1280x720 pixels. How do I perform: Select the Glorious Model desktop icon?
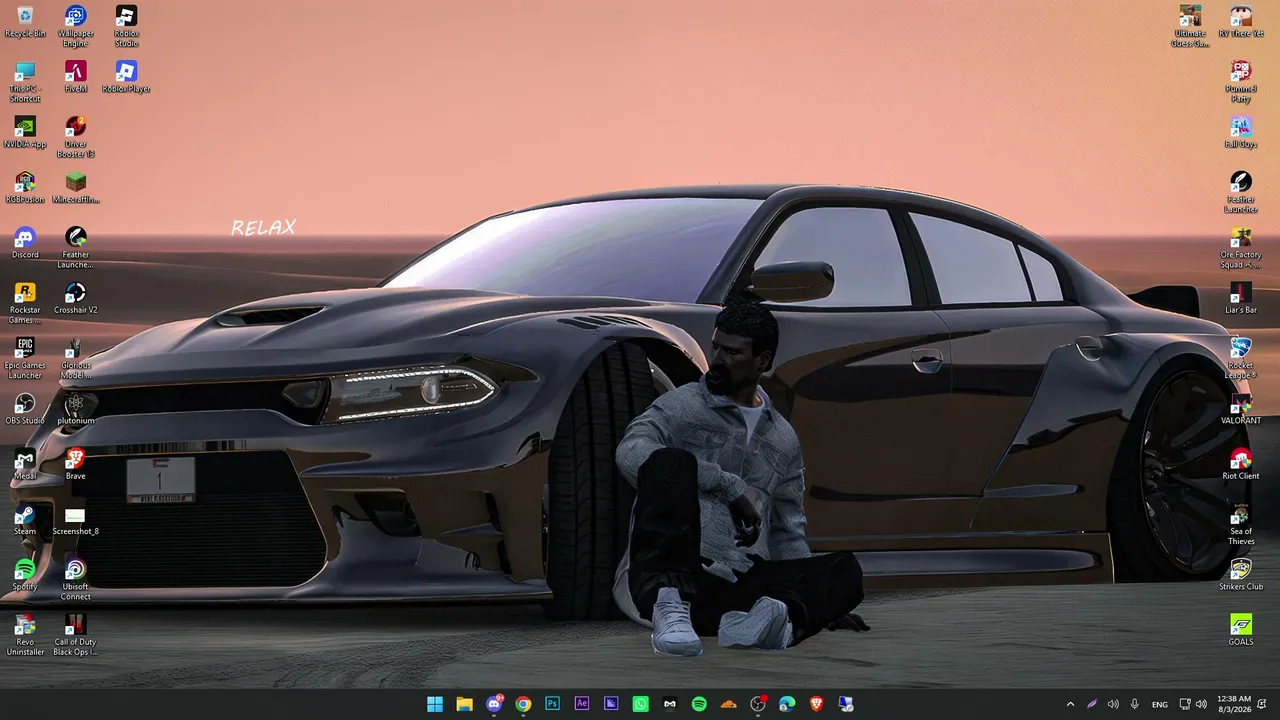click(x=76, y=358)
